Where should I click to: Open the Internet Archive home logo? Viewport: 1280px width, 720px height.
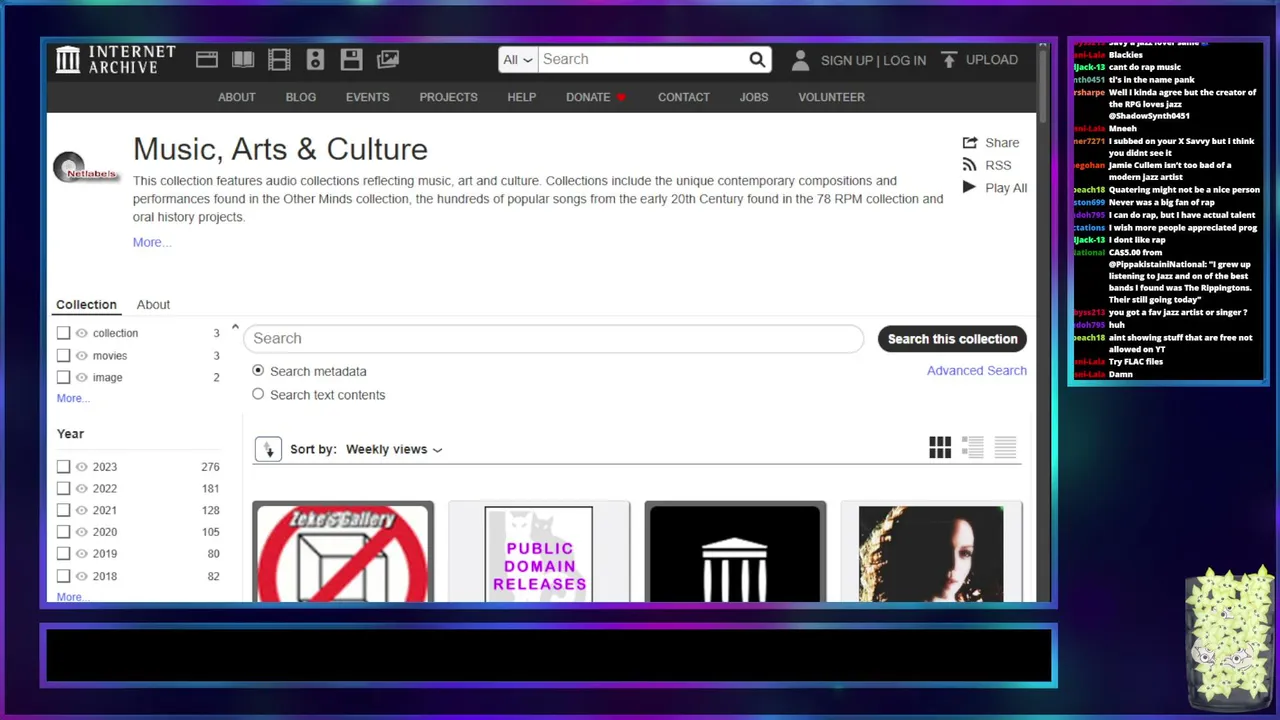pyautogui.click(x=116, y=59)
